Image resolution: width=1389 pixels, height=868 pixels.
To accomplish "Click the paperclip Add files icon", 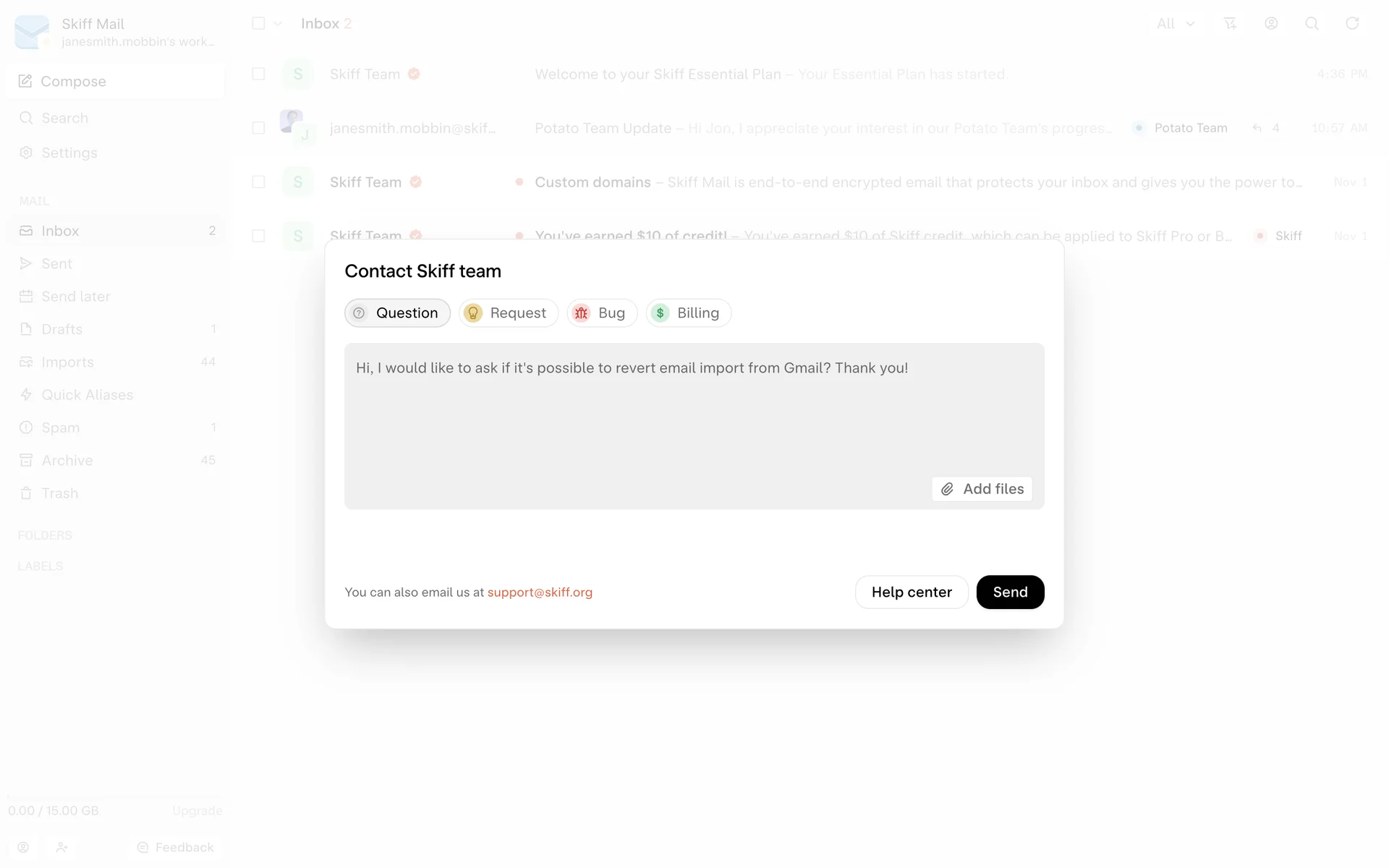I will [x=947, y=489].
